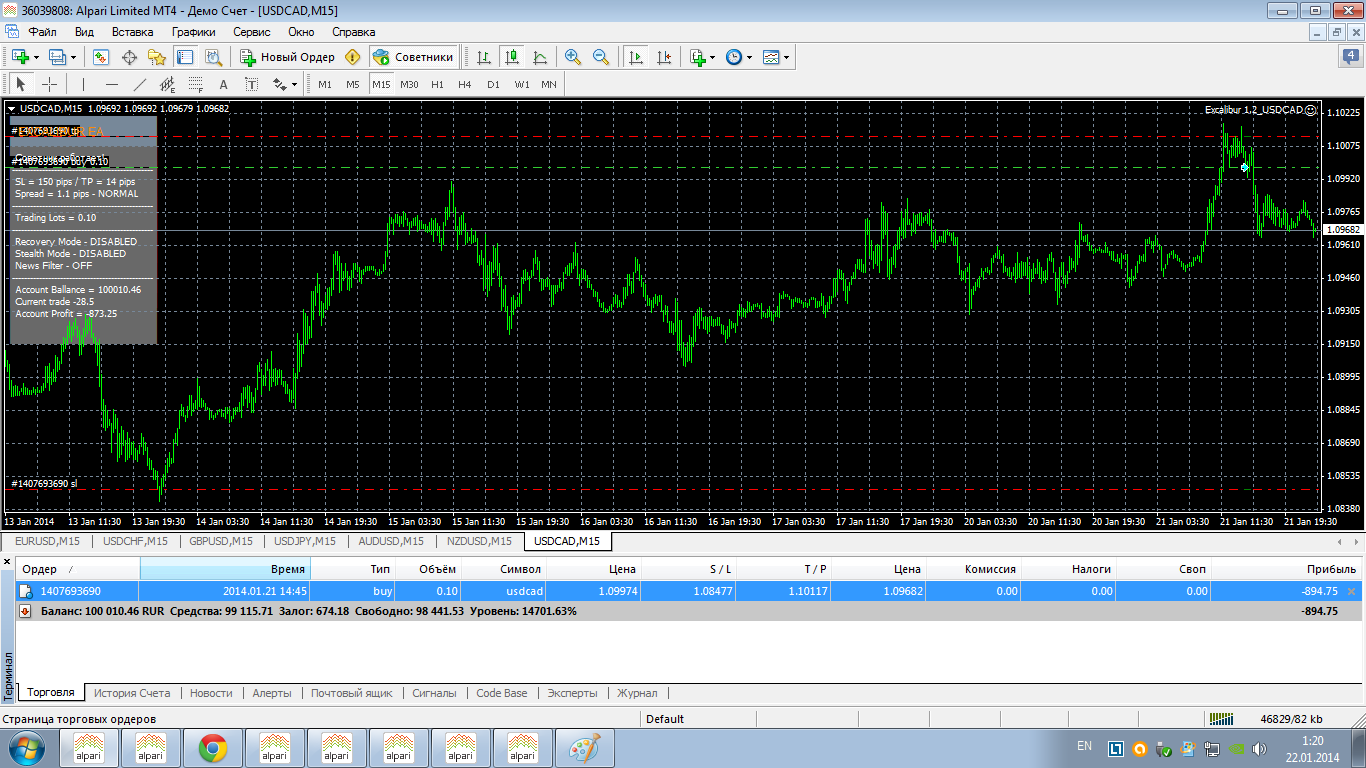Open the arrows objects dropdown
Viewport: 1366px width, 768px height.
(286, 84)
